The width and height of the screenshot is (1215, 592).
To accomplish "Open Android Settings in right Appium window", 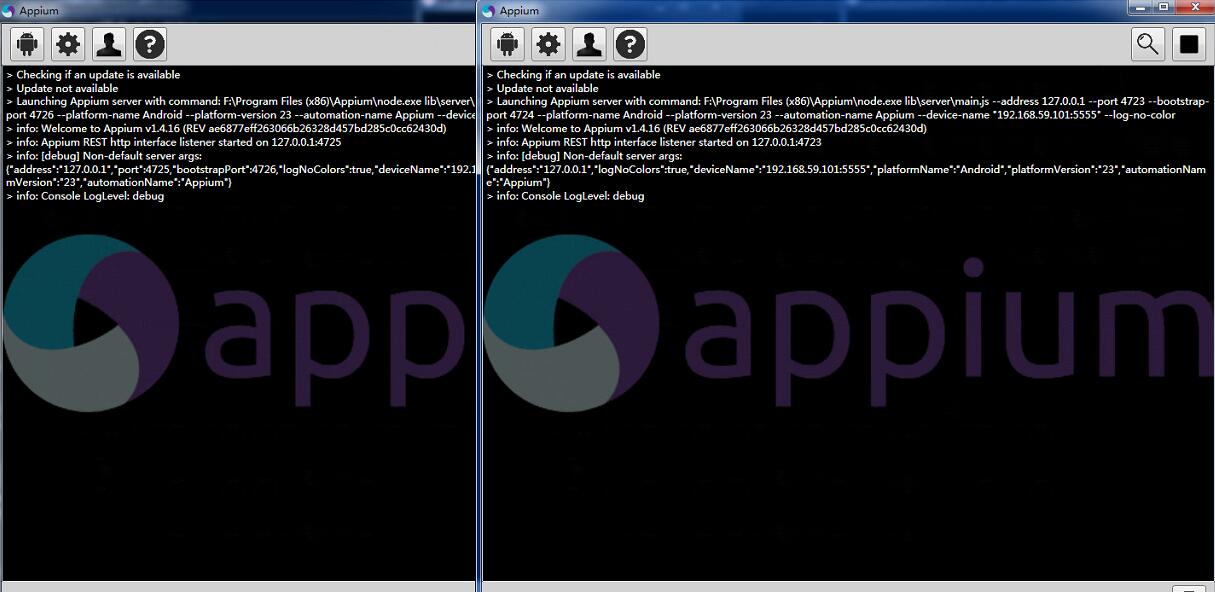I will (x=508, y=44).
